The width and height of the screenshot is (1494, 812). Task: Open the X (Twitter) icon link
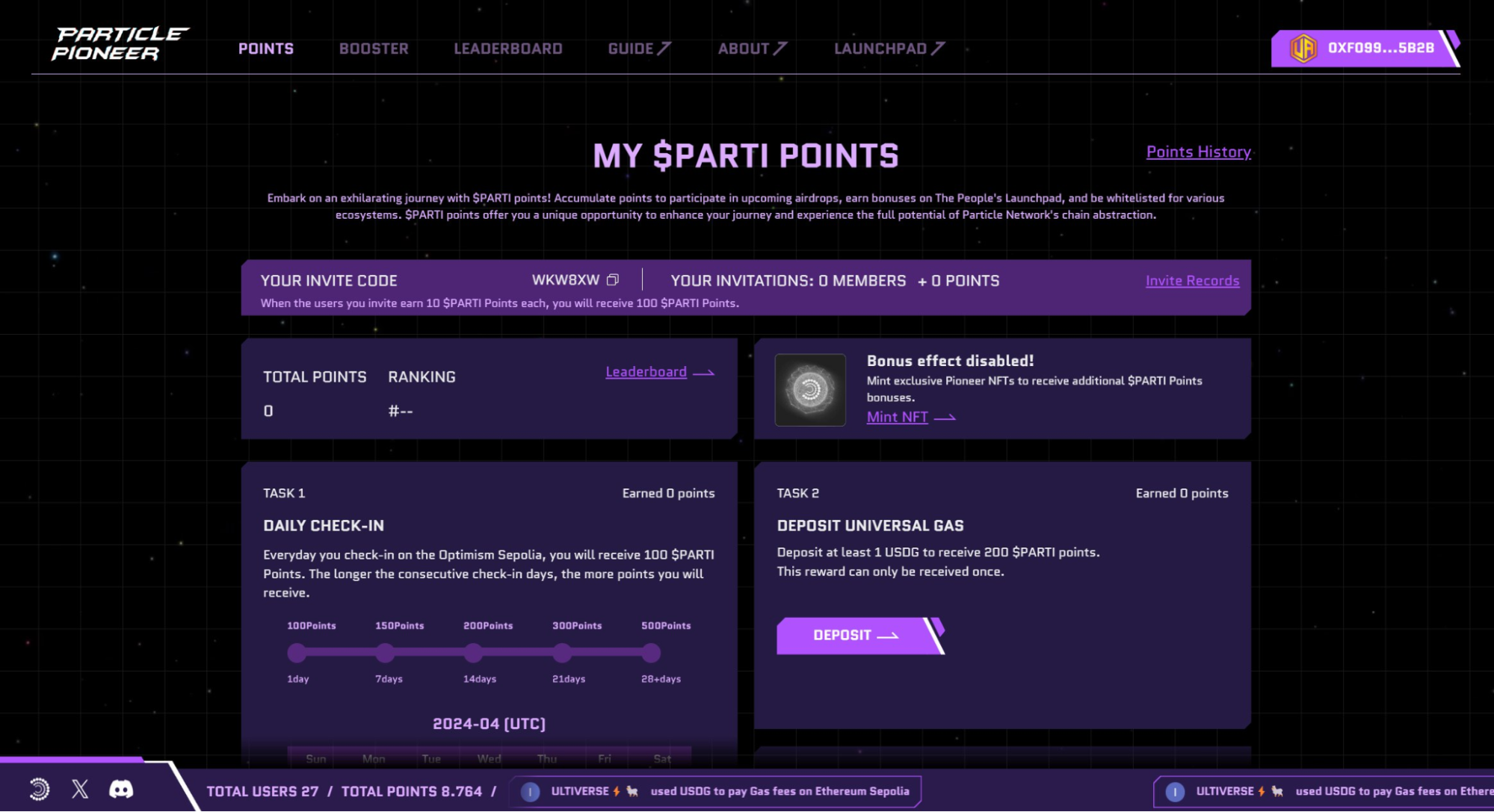coord(80,789)
